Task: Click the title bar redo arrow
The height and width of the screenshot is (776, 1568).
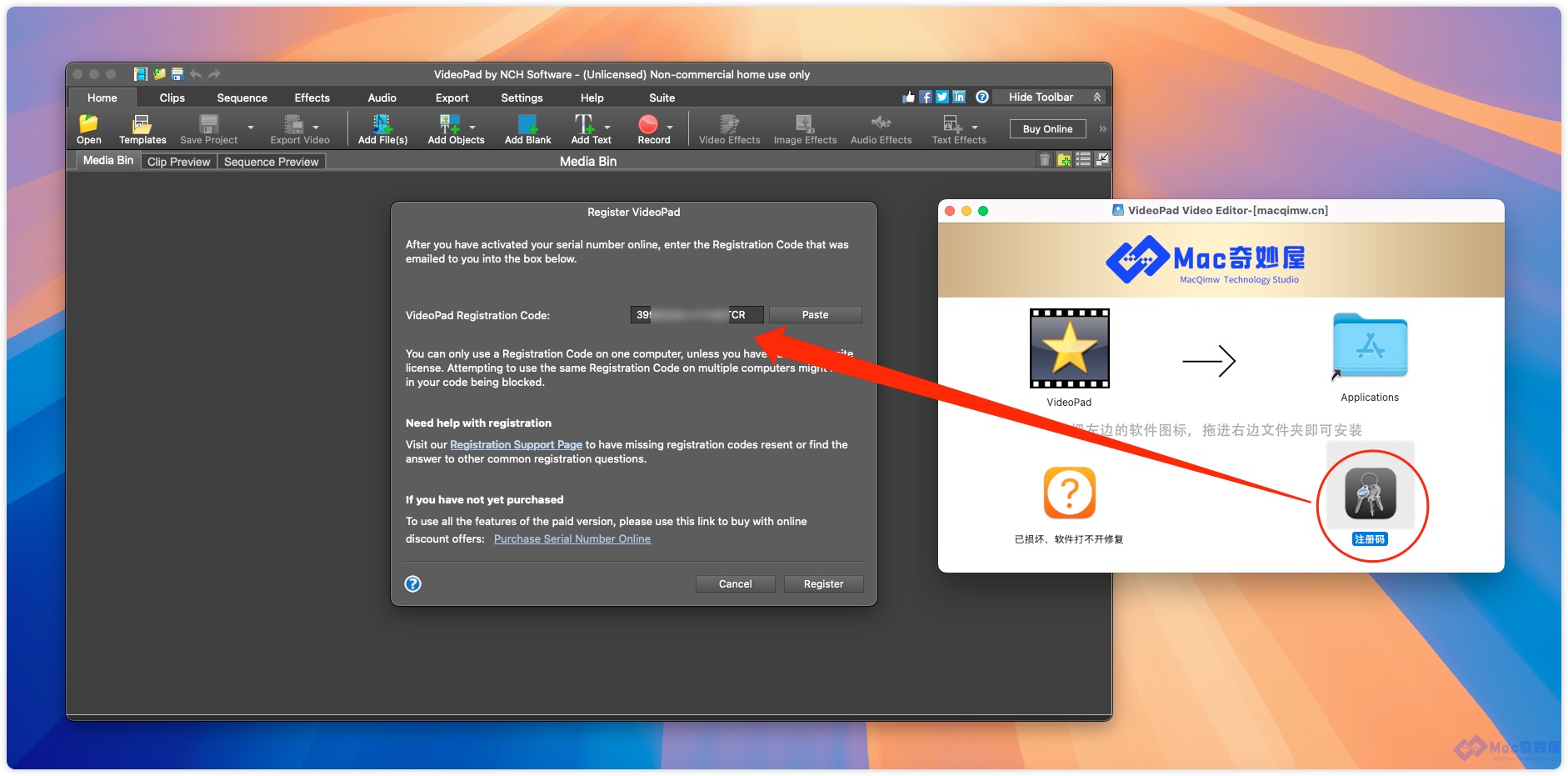Action: pos(214,74)
